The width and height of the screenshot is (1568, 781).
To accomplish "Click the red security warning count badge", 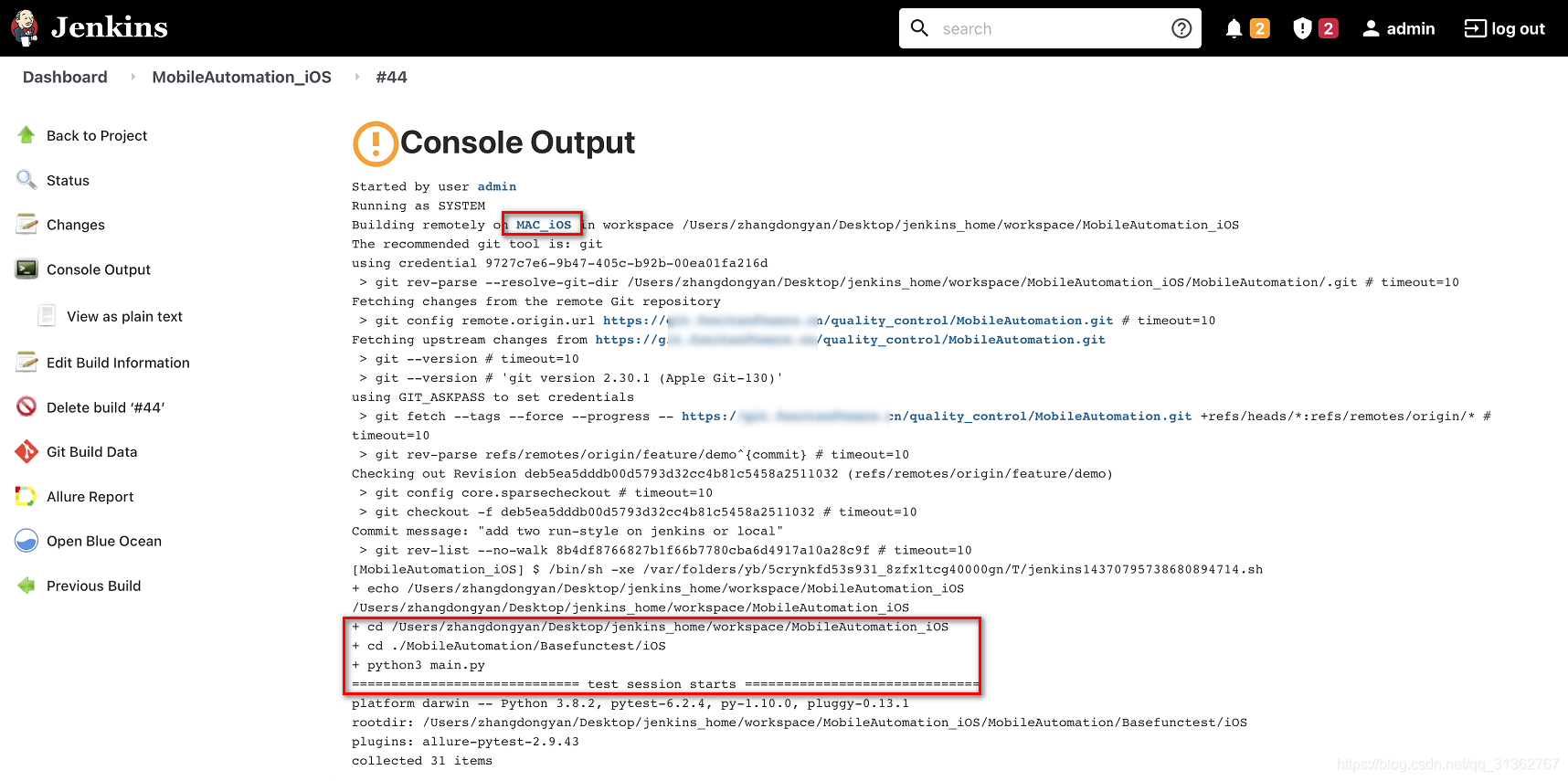I will point(1329,28).
